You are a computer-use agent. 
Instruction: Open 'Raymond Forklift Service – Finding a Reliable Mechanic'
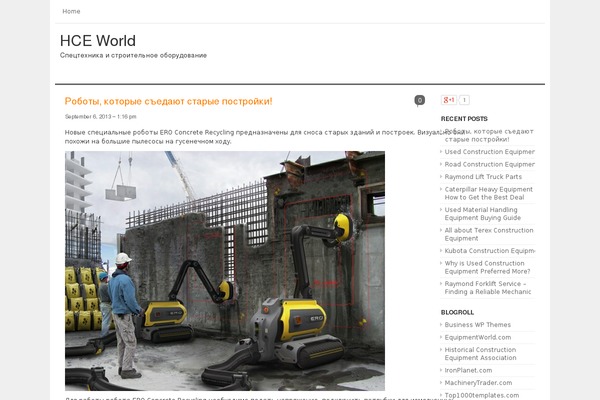pos(488,288)
